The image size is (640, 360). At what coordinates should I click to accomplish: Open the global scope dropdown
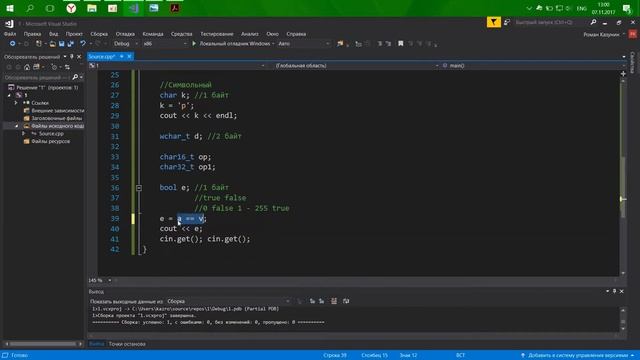coord(356,66)
